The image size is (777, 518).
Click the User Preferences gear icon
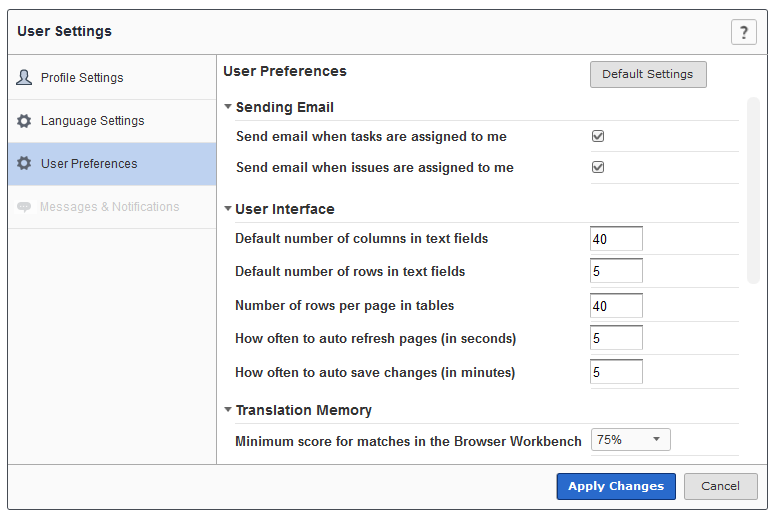(x=25, y=164)
